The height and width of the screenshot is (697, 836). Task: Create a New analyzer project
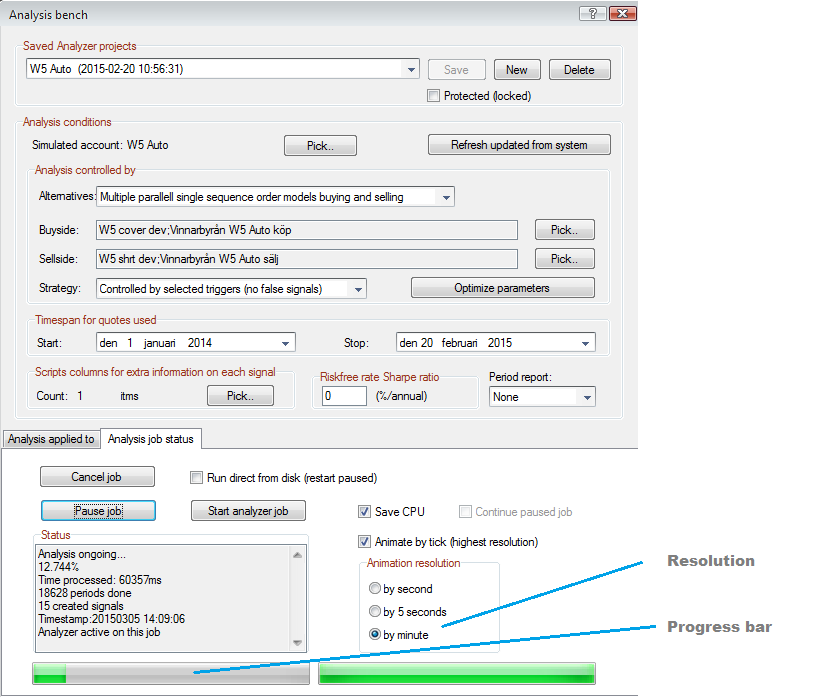(517, 70)
